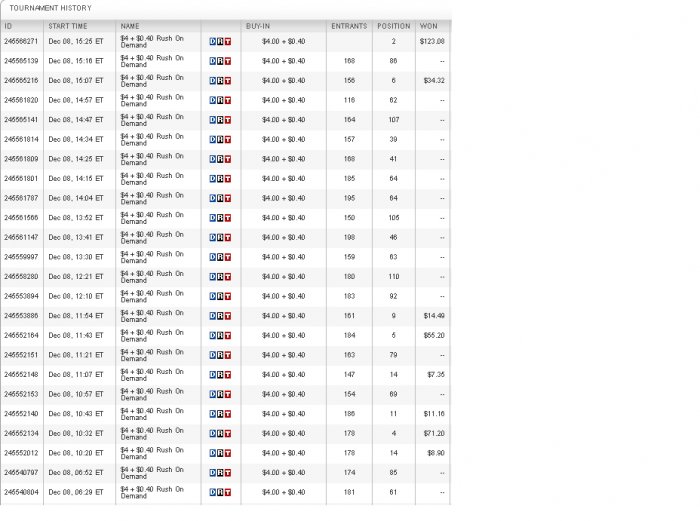Click the tournament name in the 14:34 ET row
This screenshot has height=521, width=700.
pos(152,140)
